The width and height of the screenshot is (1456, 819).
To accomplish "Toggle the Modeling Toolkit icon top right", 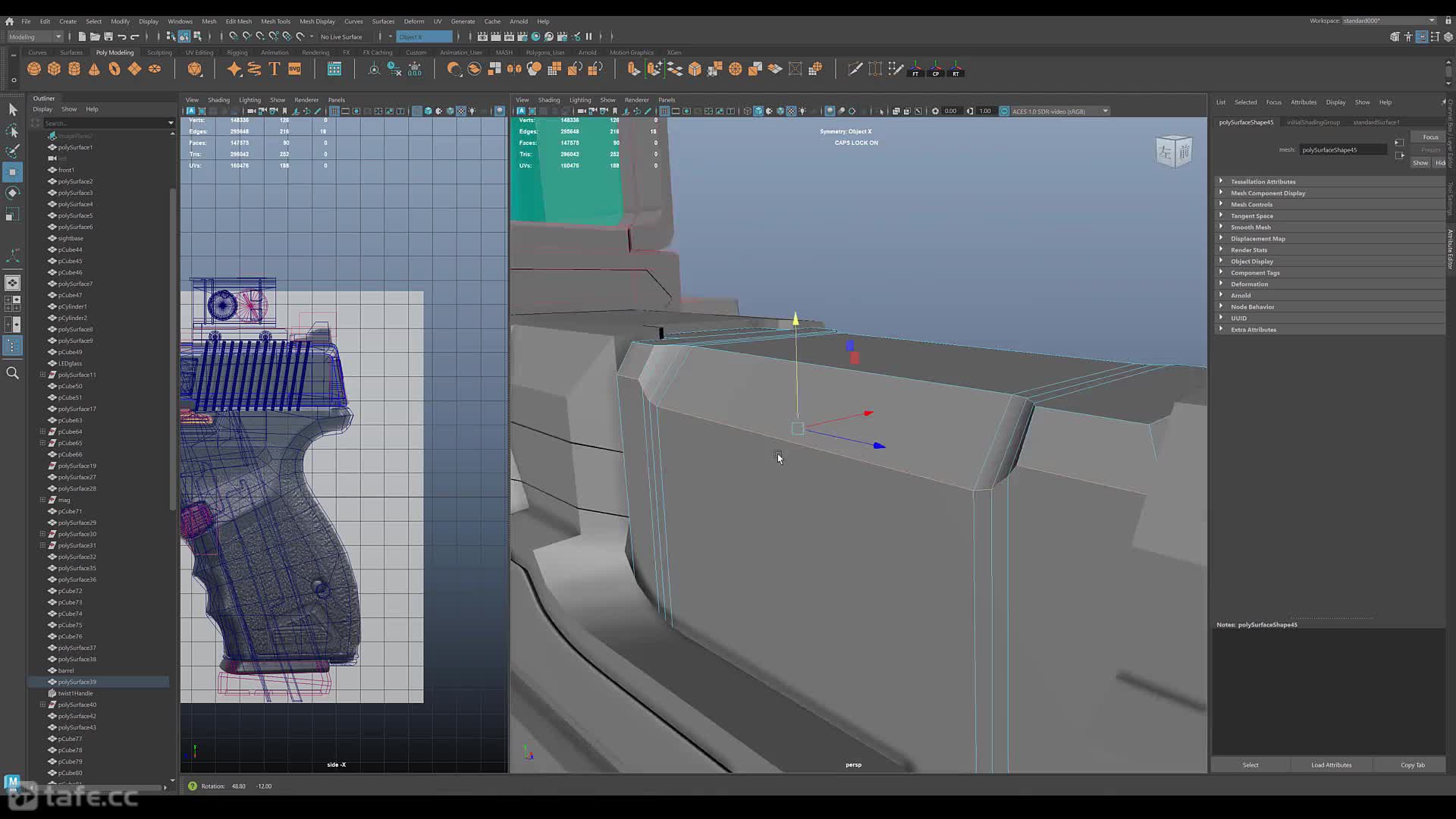I will [x=1395, y=36].
